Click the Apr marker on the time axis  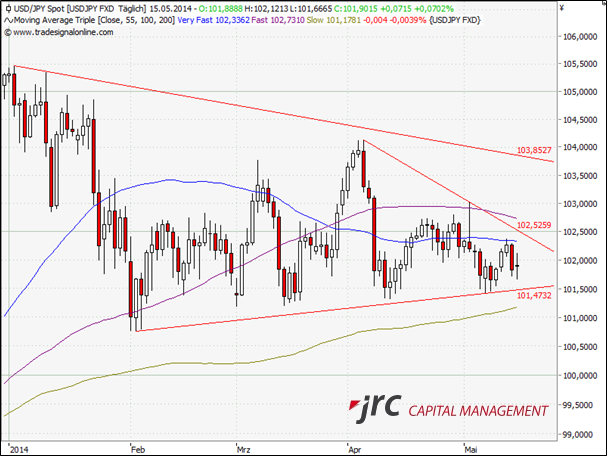[x=354, y=448]
